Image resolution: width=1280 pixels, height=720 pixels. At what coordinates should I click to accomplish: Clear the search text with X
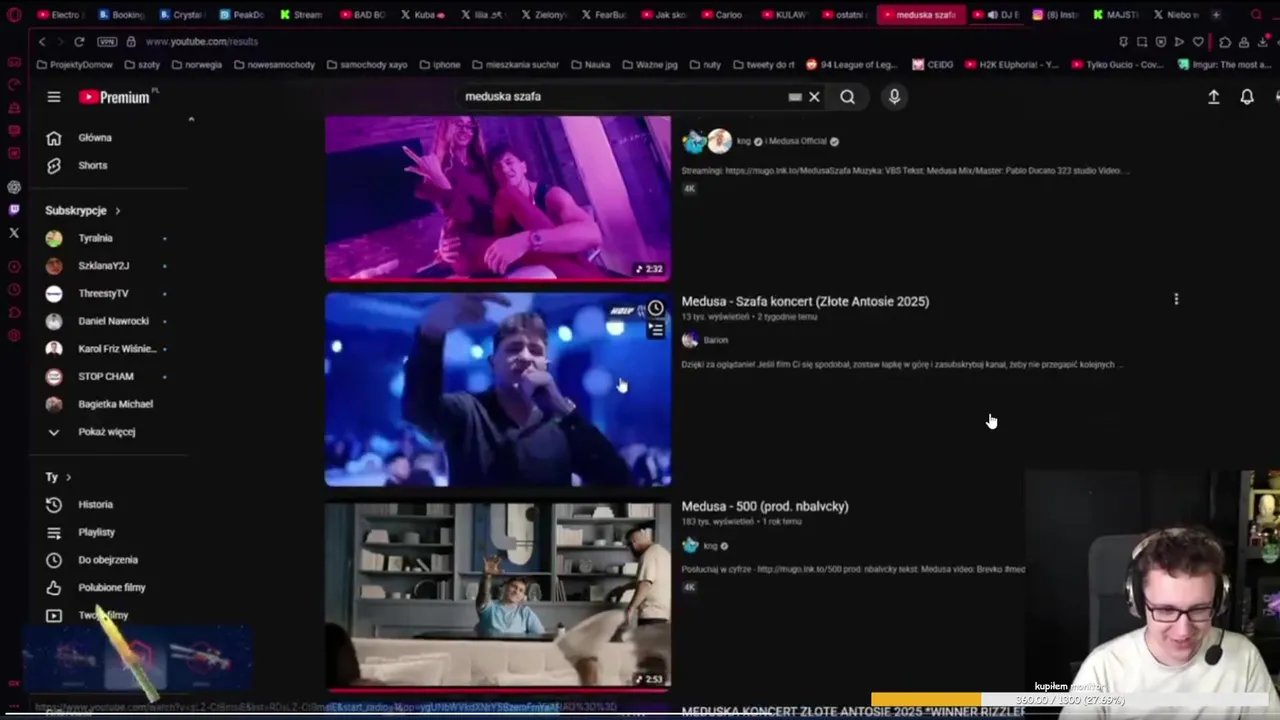click(814, 97)
